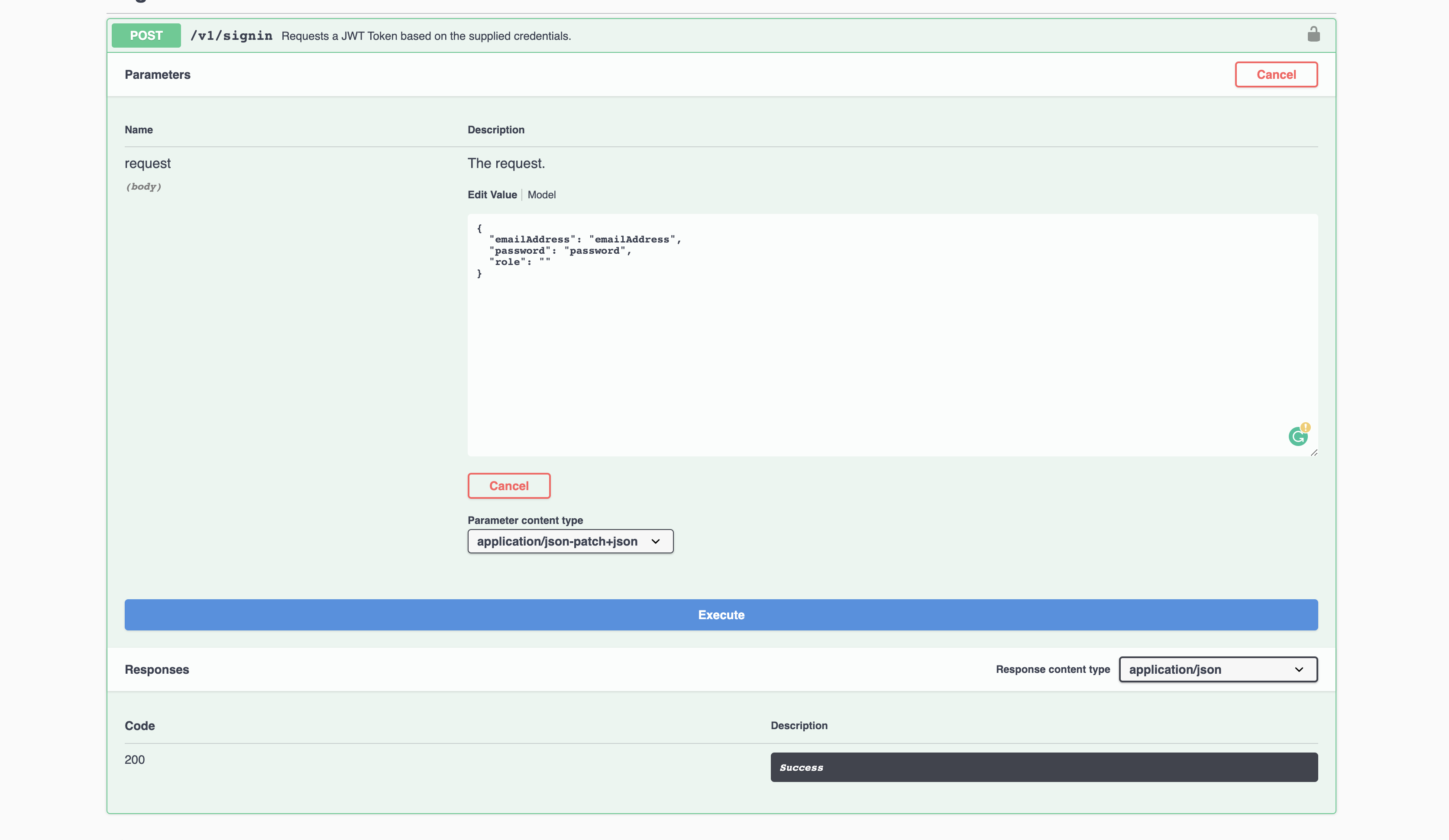Open the Parameter content type dropdown
This screenshot has height=840, width=1449.
point(570,542)
